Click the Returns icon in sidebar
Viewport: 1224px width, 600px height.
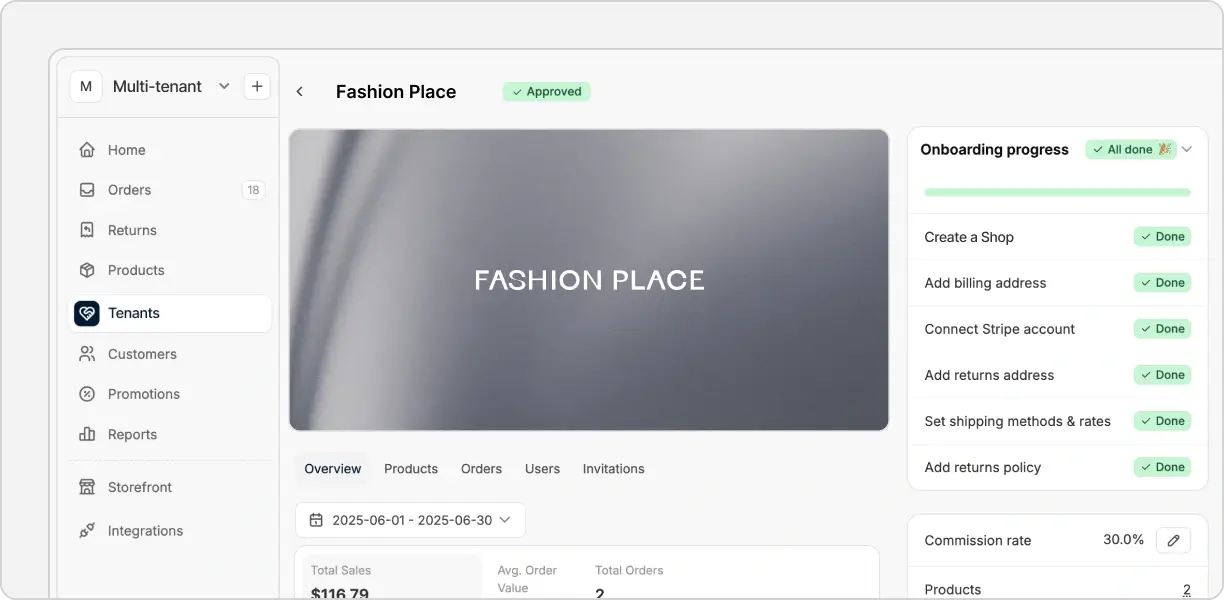tap(89, 229)
